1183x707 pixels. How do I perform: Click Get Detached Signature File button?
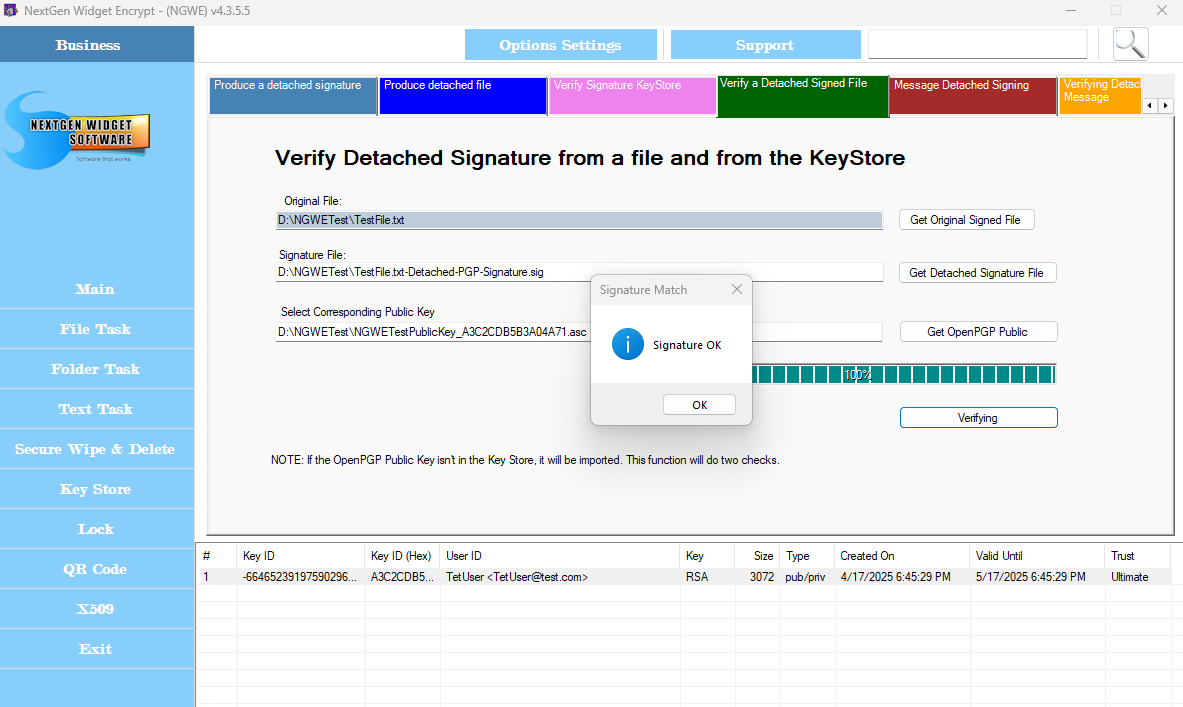[x=977, y=272]
